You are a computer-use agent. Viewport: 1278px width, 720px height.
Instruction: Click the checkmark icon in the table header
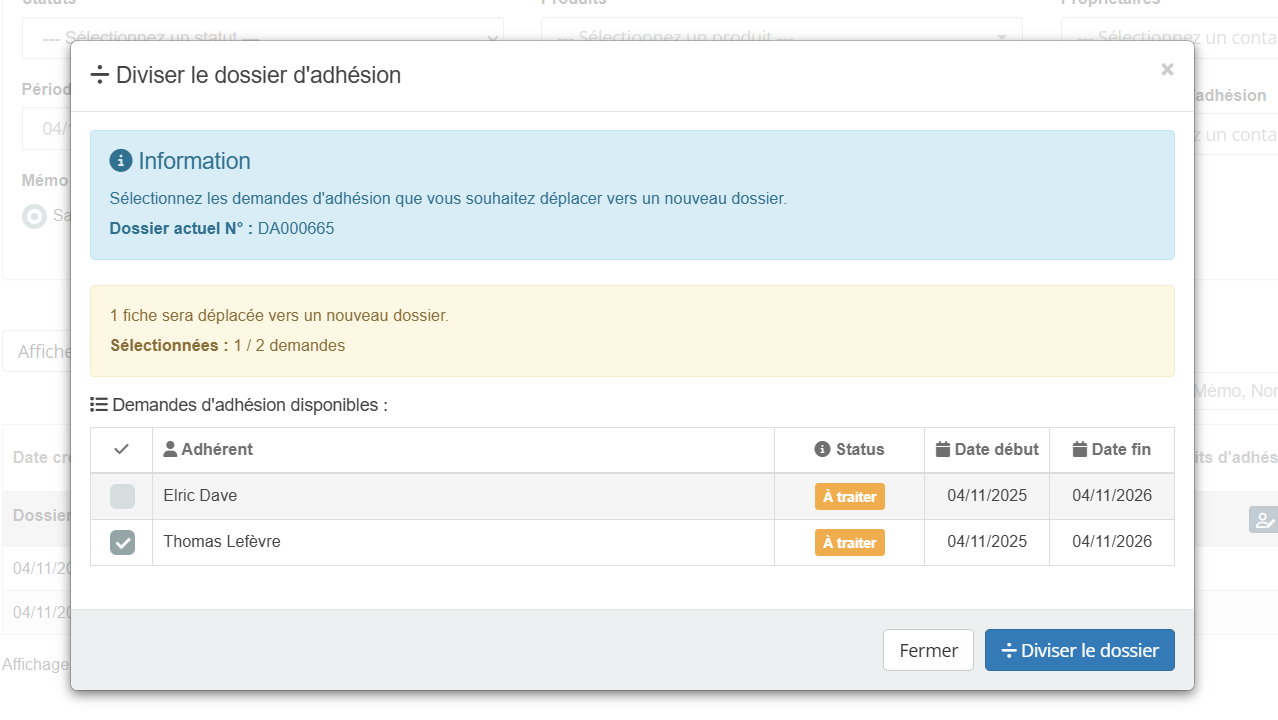coord(121,450)
